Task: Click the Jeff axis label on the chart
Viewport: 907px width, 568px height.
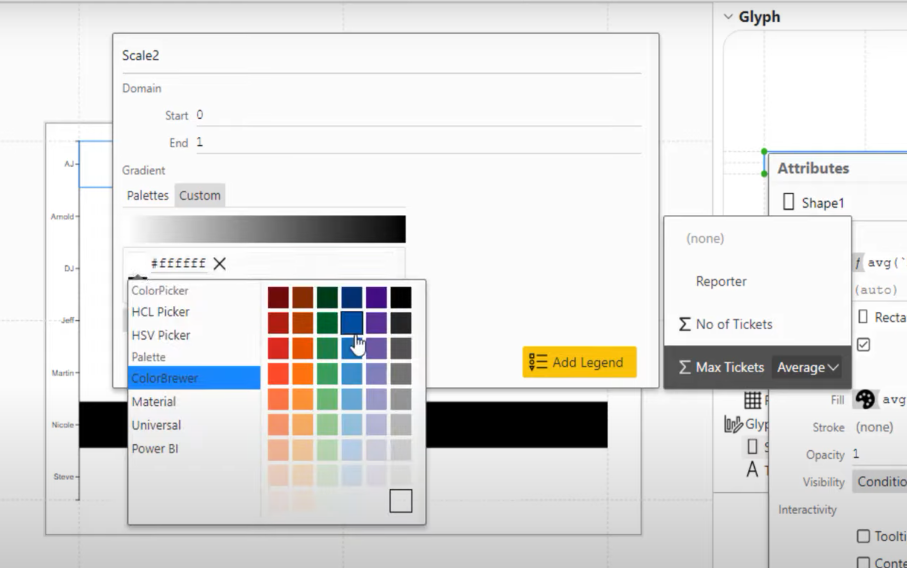Action: pos(68,320)
